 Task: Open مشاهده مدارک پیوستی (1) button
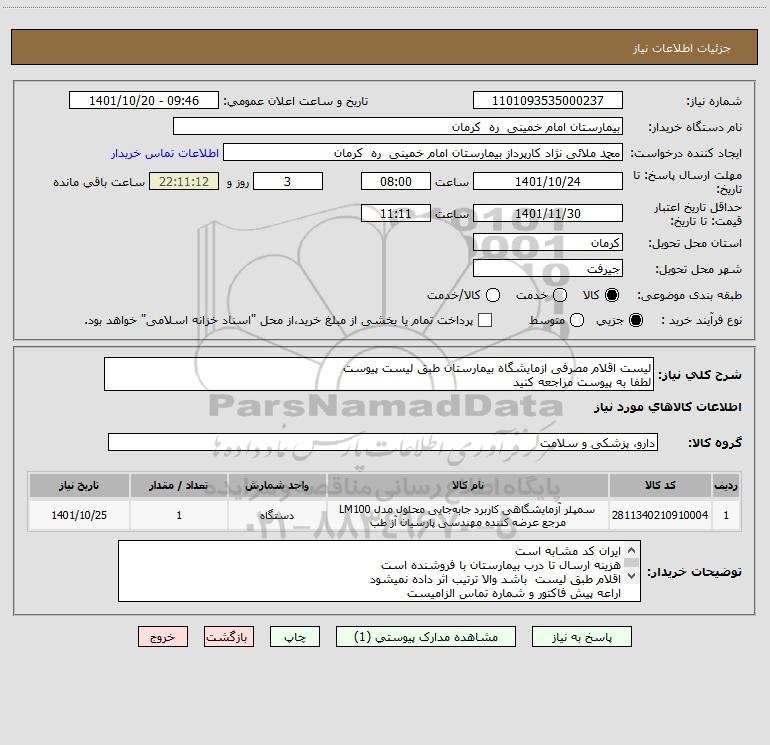pyautogui.click(x=426, y=637)
